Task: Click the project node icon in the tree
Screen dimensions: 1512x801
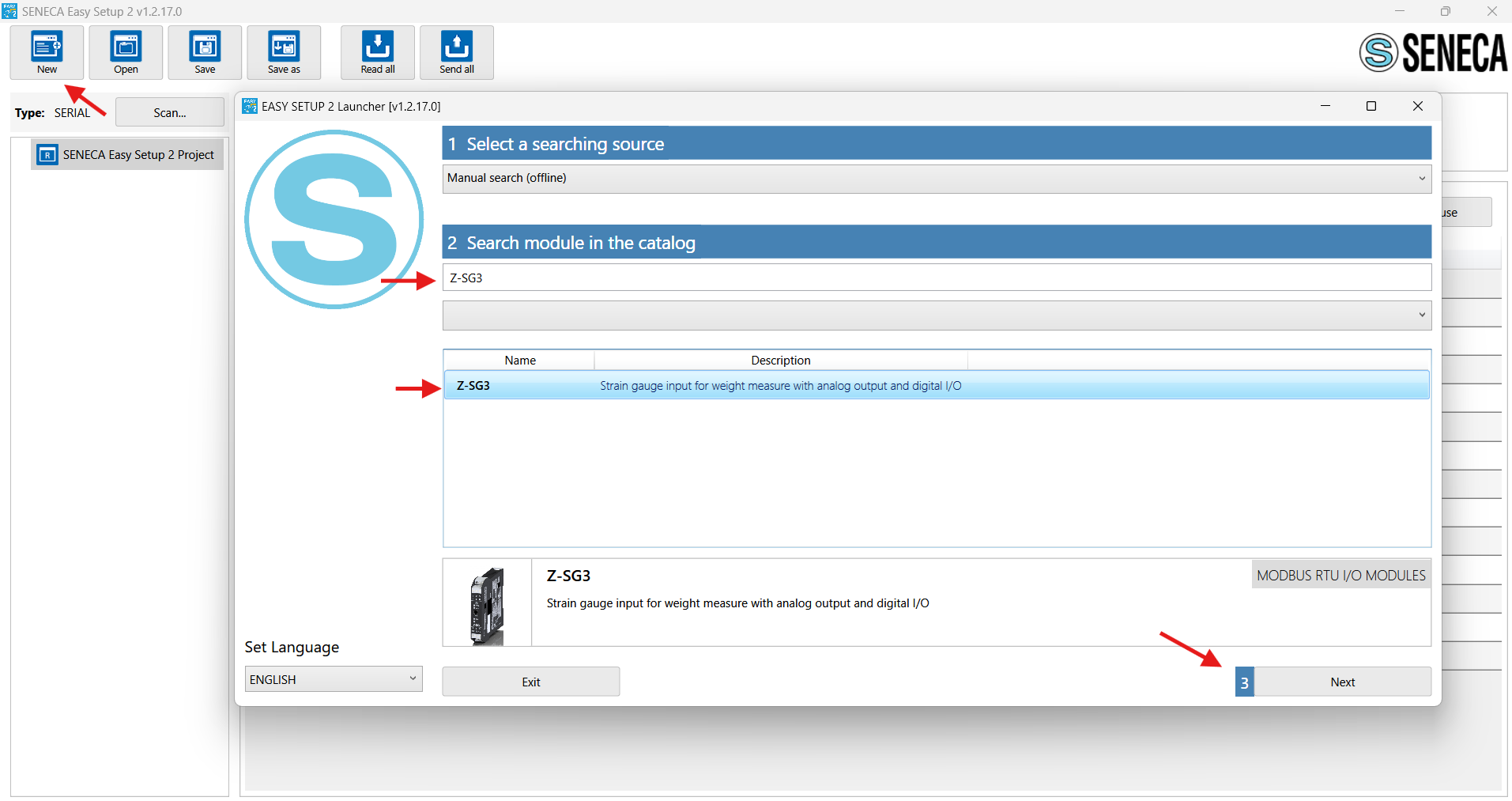Action: click(x=47, y=154)
